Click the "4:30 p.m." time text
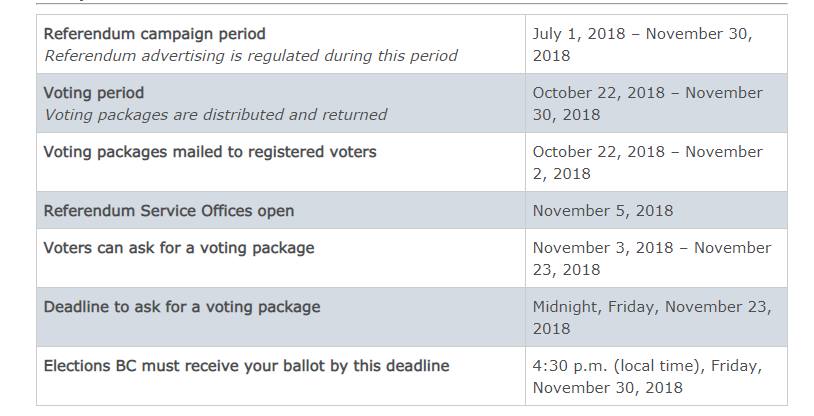Screen dimensions: 814x416 (x=567, y=366)
